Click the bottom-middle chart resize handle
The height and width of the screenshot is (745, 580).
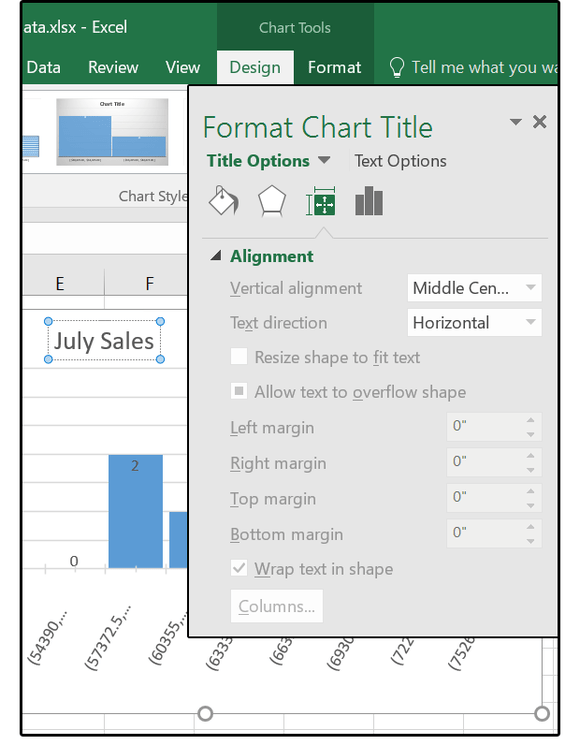(205, 713)
